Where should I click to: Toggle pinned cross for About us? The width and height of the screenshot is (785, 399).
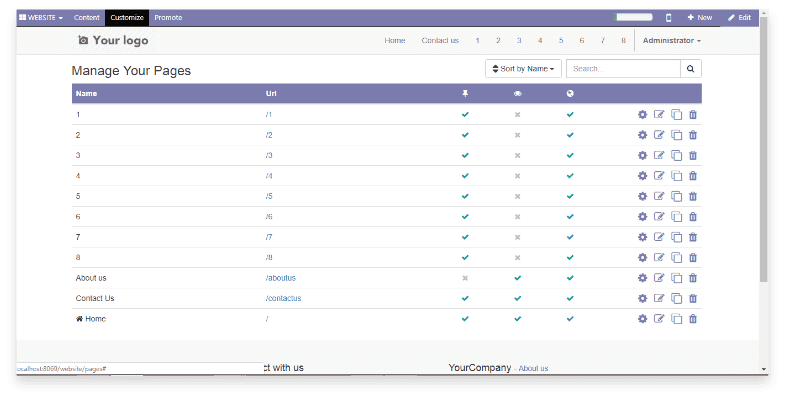[465, 278]
